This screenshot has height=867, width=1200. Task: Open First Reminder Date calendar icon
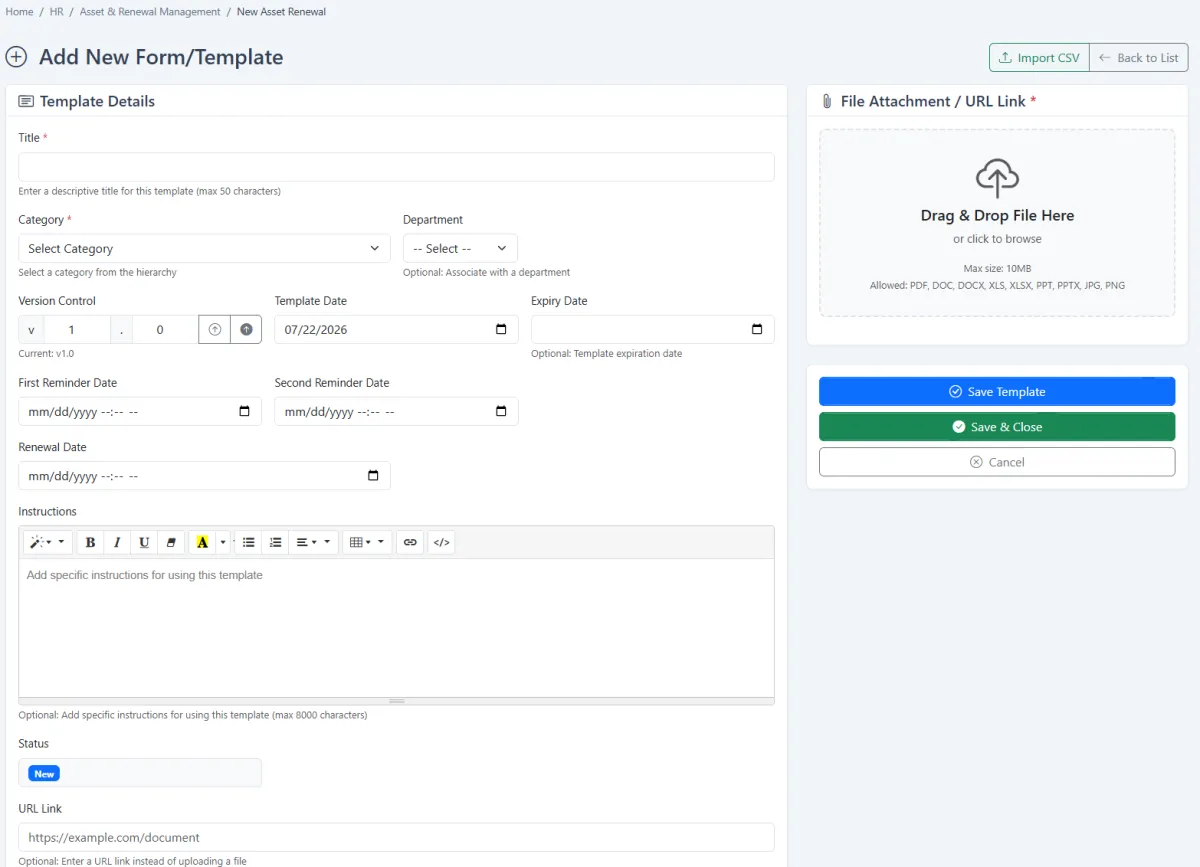click(245, 411)
